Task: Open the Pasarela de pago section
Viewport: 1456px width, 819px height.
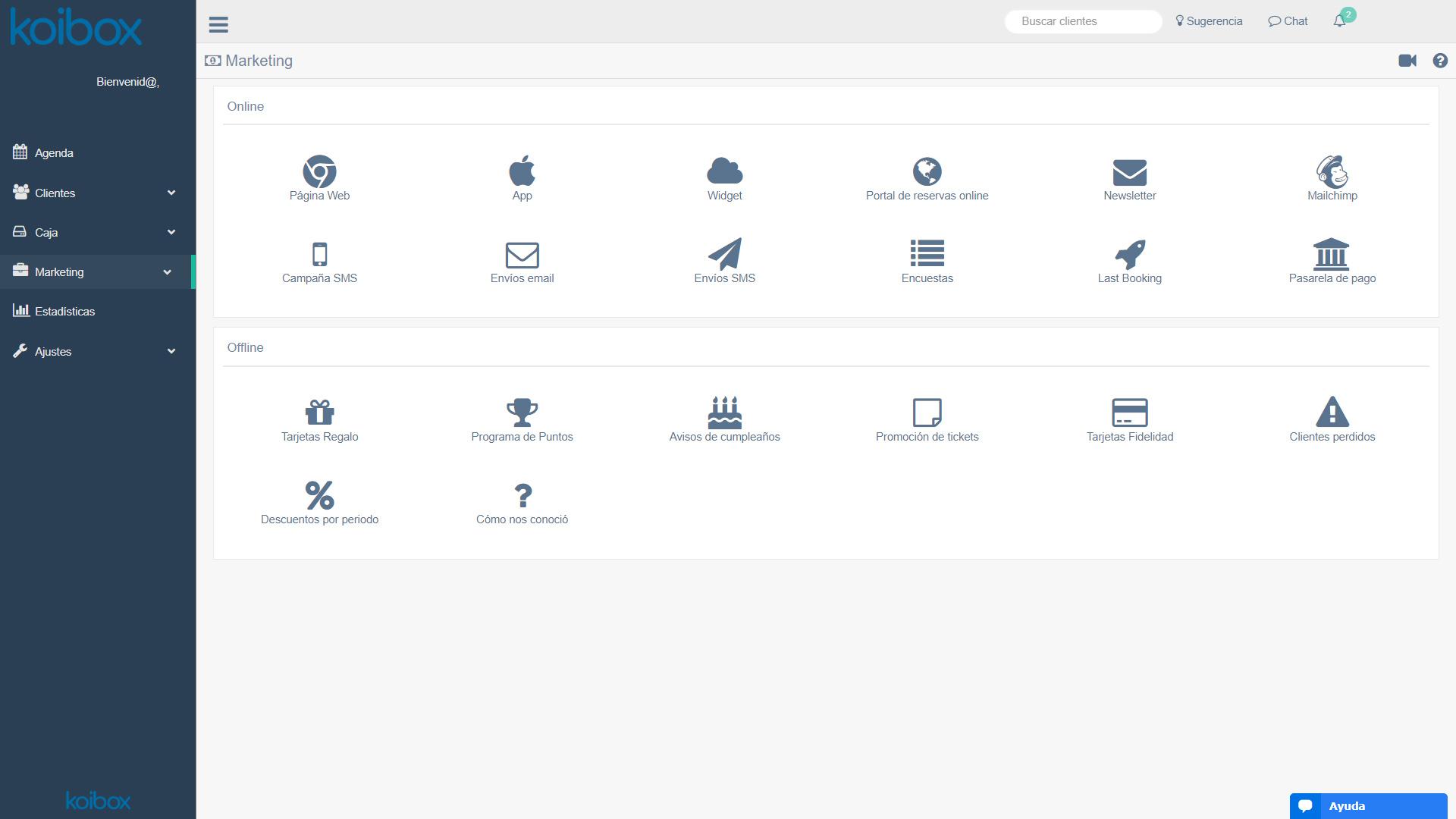Action: 1332,261
